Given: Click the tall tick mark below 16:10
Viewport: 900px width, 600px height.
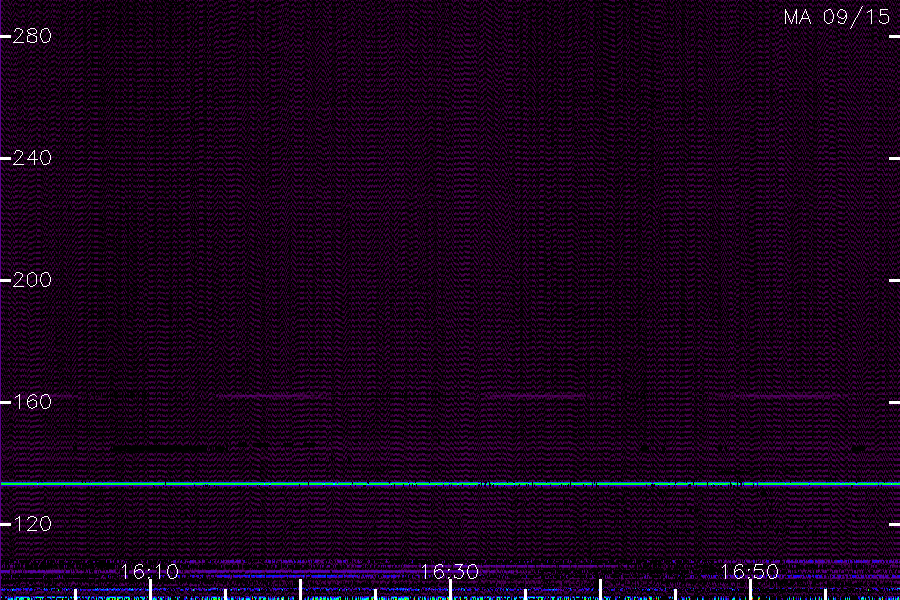Looking at the screenshot, I should (150, 590).
